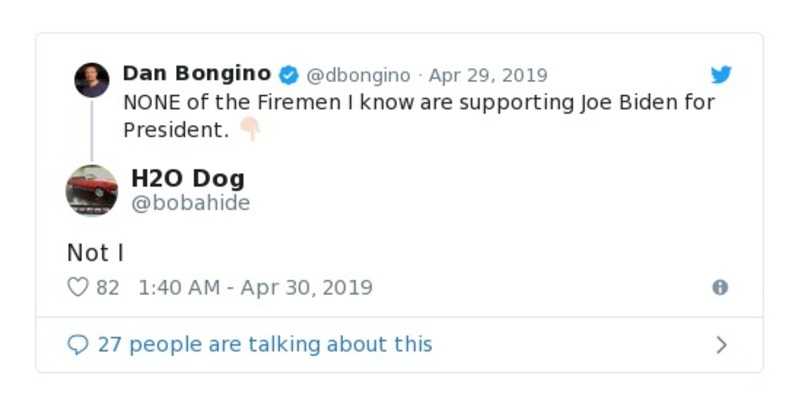This screenshot has height=420, width=799.
Task: Open 27 people are talking link
Action: click(265, 344)
